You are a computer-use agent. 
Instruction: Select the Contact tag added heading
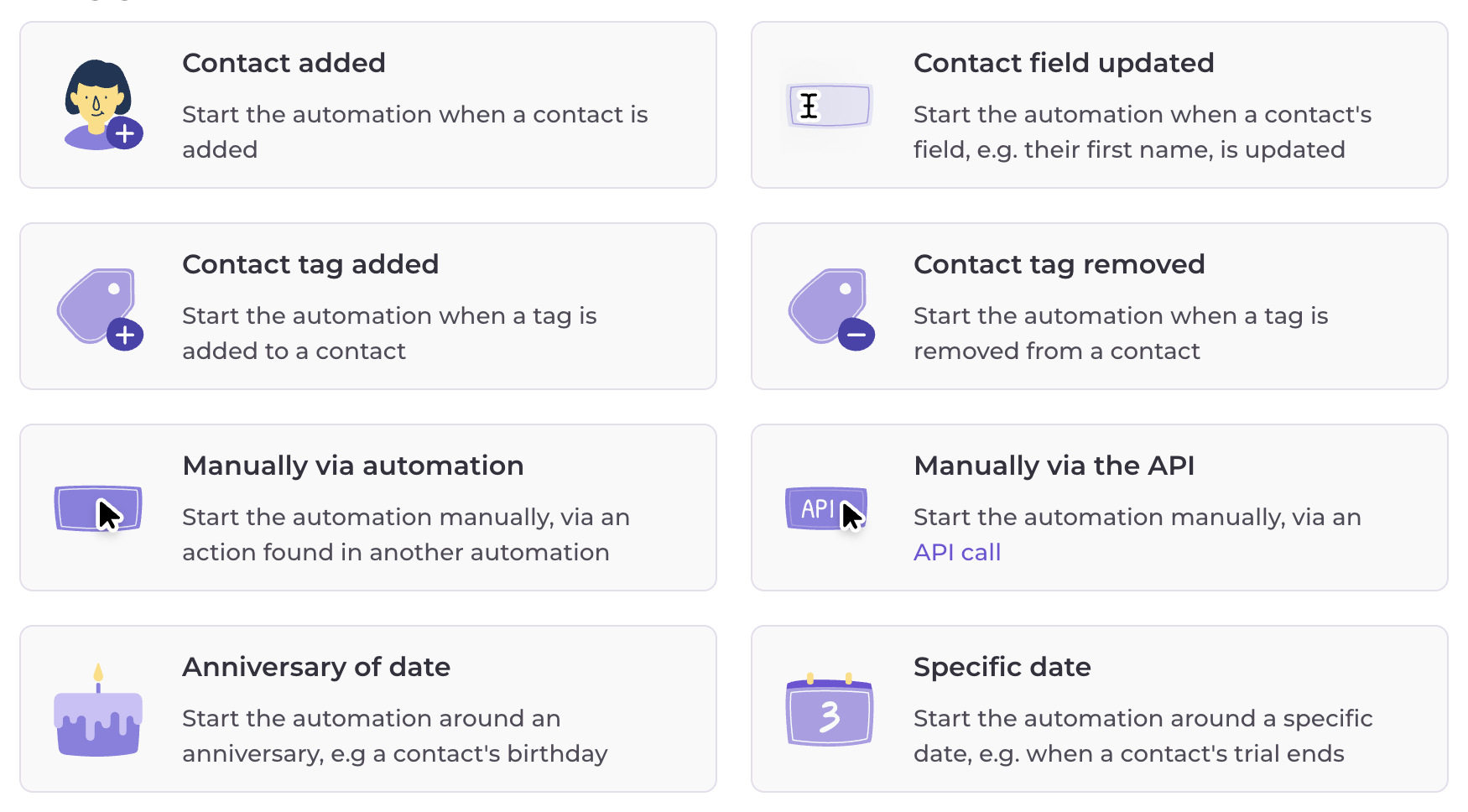[310, 264]
